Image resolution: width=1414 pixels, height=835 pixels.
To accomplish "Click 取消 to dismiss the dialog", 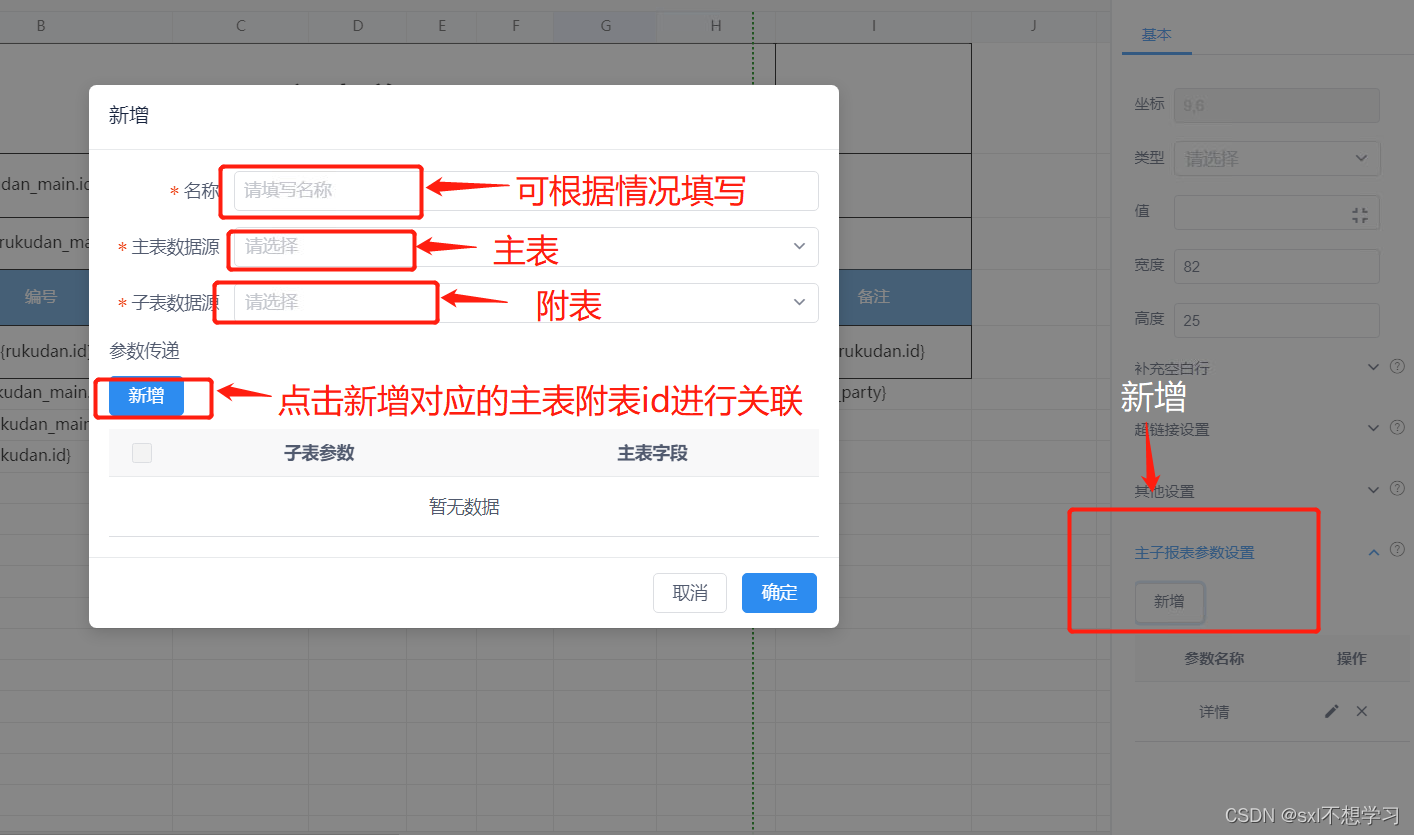I will [x=690, y=593].
